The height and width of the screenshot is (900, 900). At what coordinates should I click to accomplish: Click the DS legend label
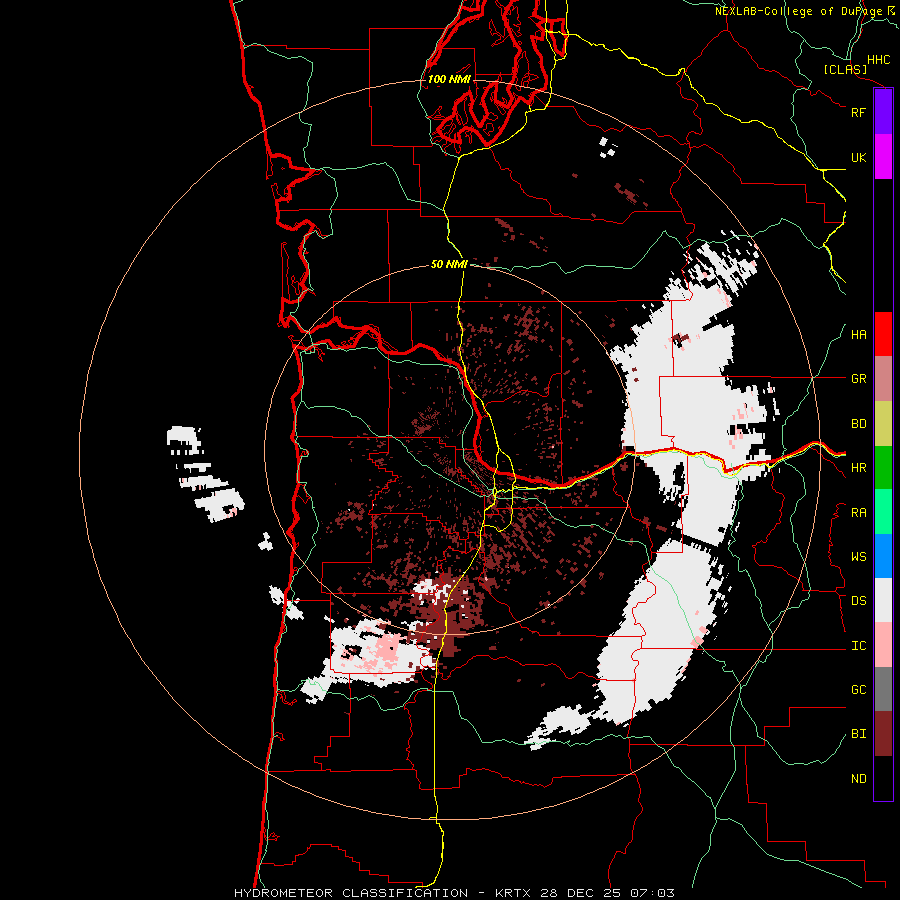[859, 601]
